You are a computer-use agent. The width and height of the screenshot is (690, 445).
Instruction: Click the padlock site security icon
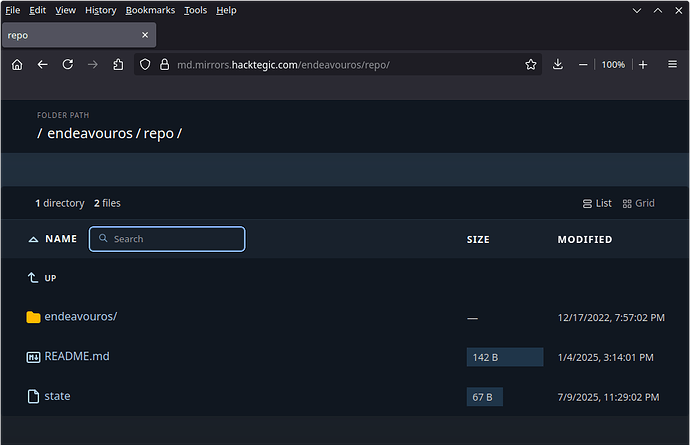[165, 65]
